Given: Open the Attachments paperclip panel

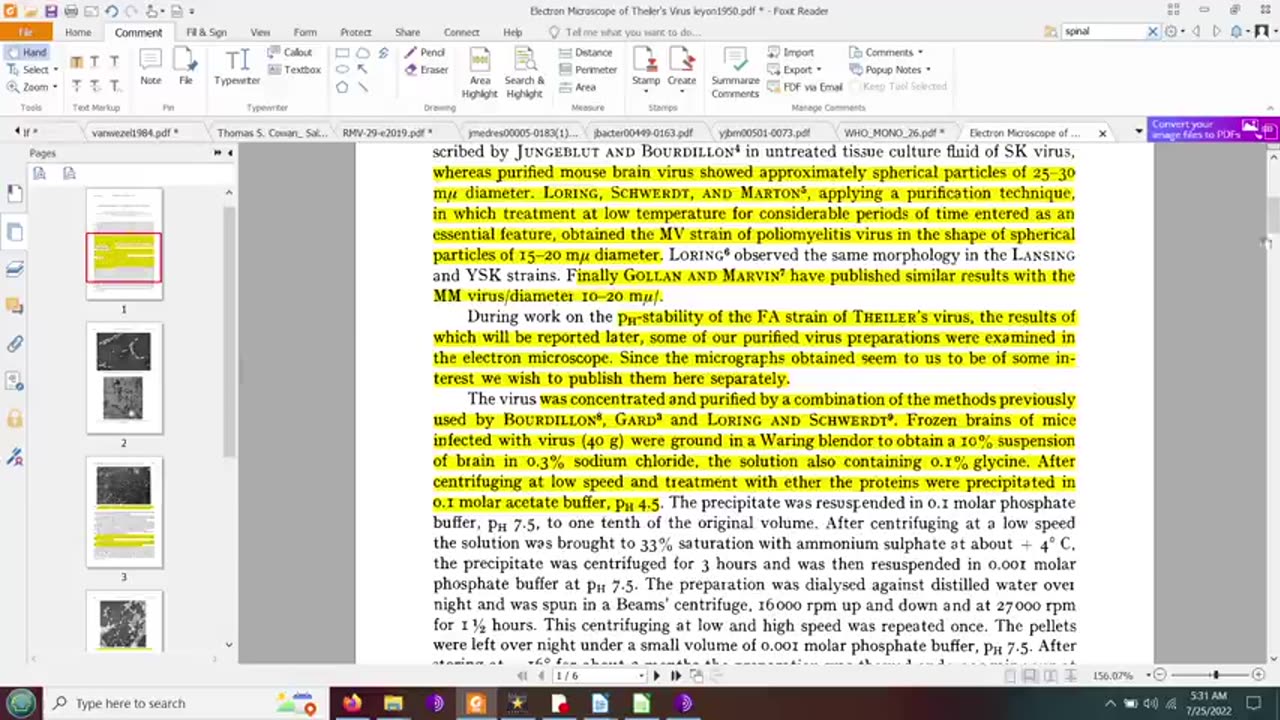Looking at the screenshot, I should point(15,344).
